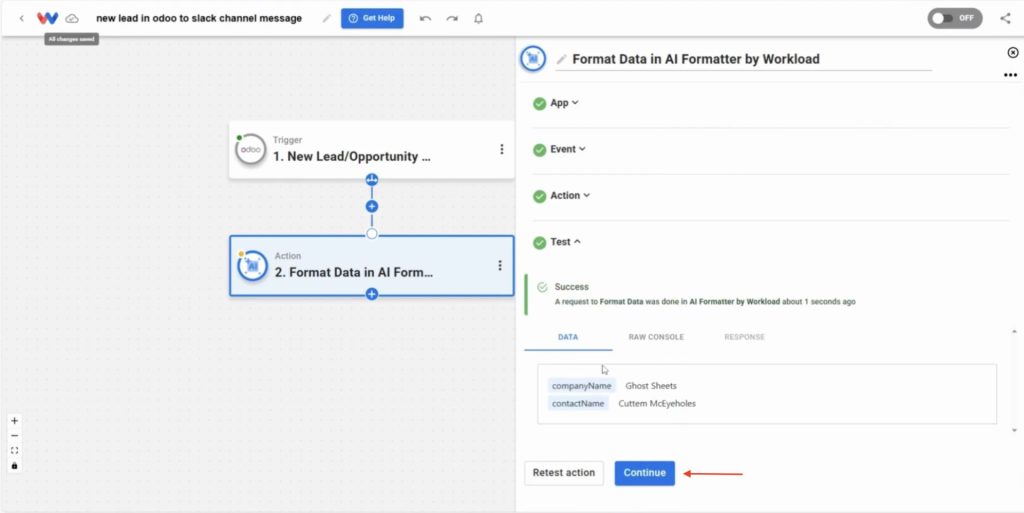This screenshot has width=1024, height=513.
Task: Close the step panel with X icon
Action: coord(1013,52)
